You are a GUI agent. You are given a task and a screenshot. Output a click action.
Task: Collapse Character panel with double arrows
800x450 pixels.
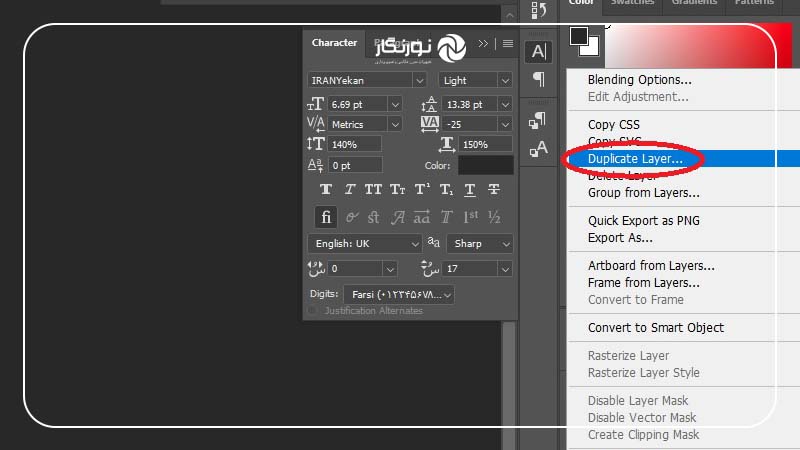(x=483, y=43)
